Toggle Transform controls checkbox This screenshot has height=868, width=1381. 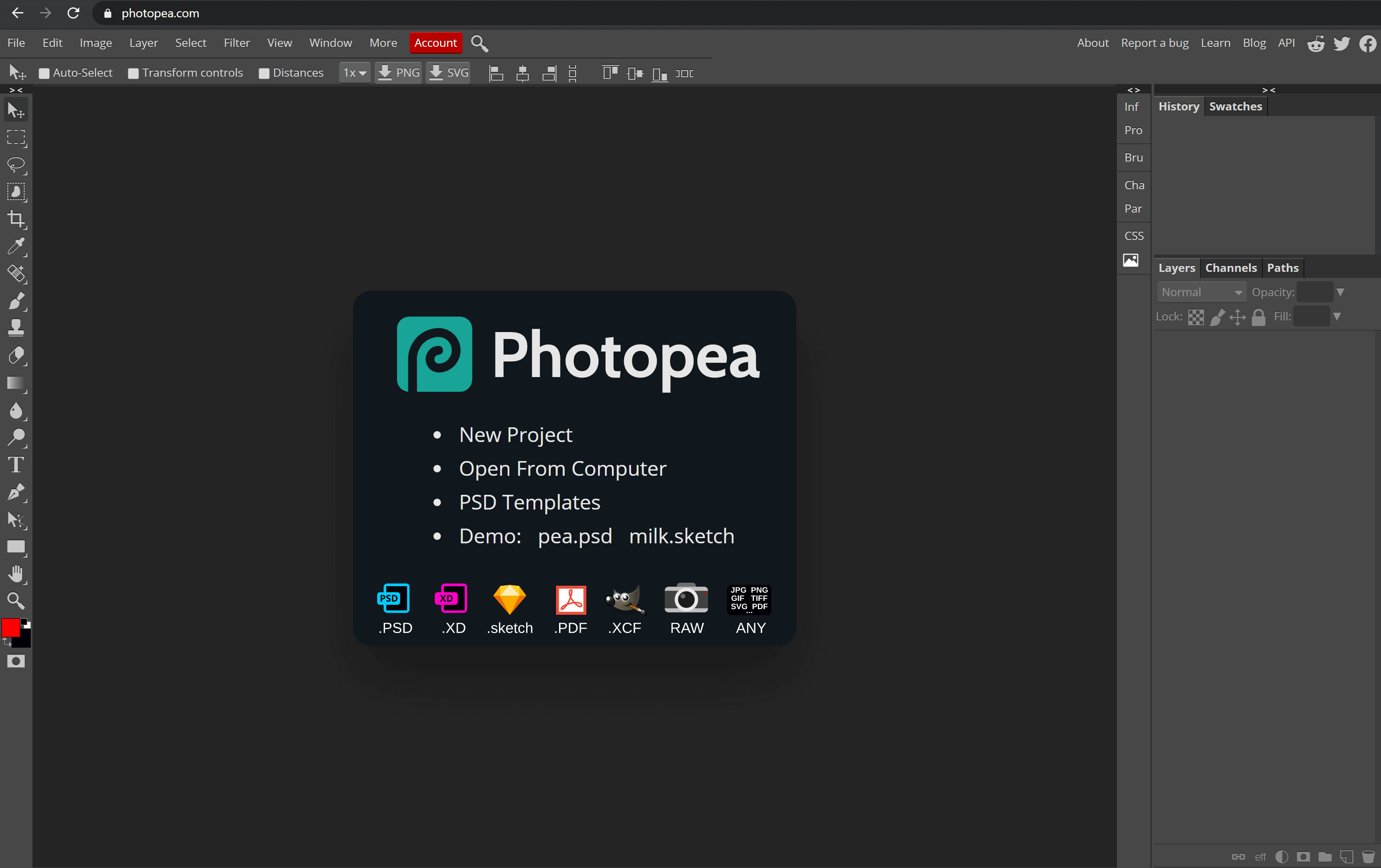pos(133,74)
